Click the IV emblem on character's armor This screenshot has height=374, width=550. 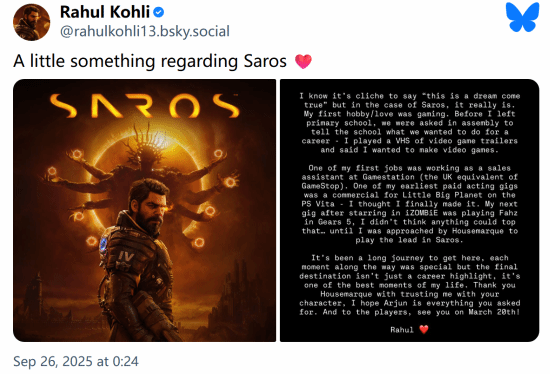point(125,256)
